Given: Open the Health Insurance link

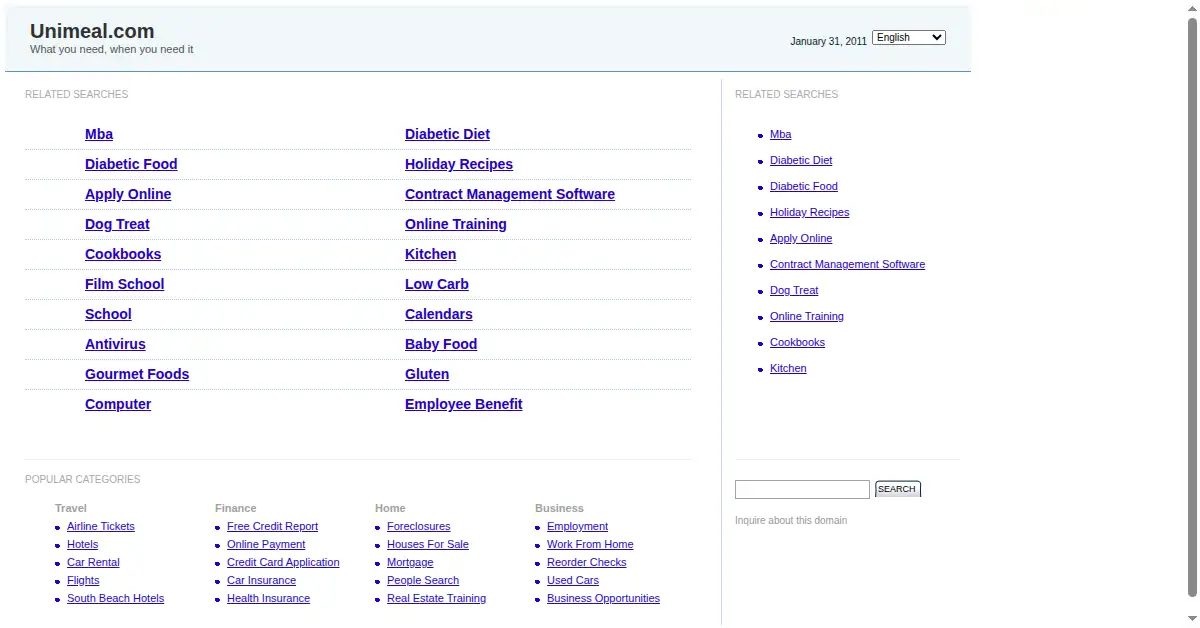Looking at the screenshot, I should coord(269,598).
